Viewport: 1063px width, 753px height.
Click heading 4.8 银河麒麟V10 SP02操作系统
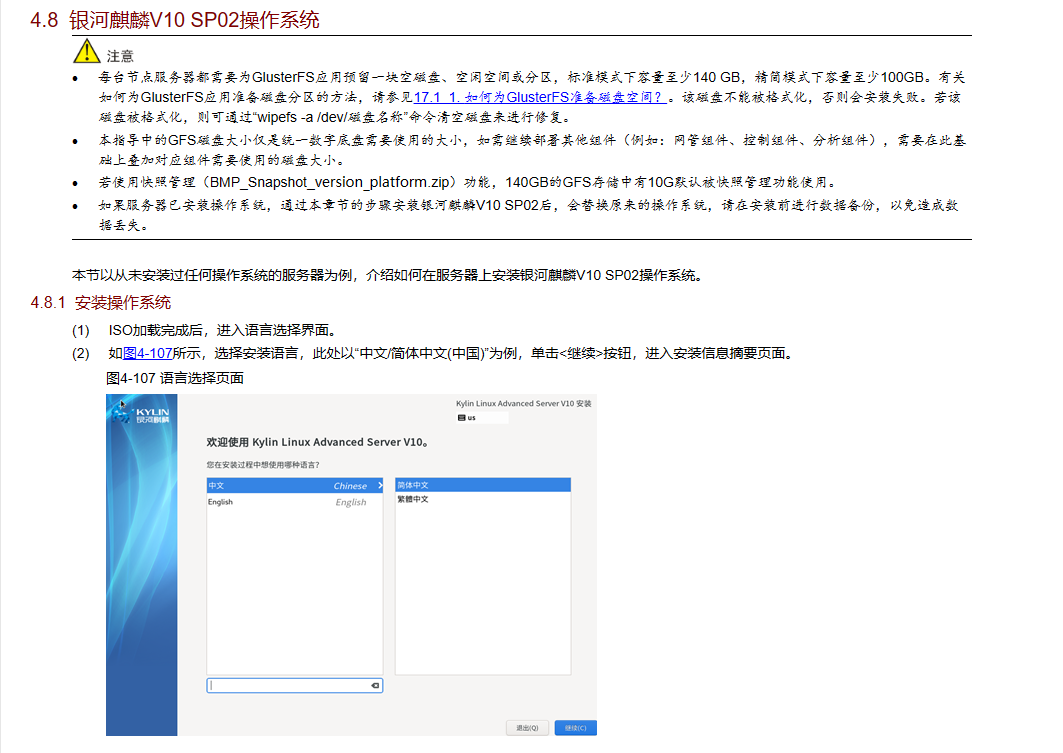pyautogui.click(x=175, y=20)
